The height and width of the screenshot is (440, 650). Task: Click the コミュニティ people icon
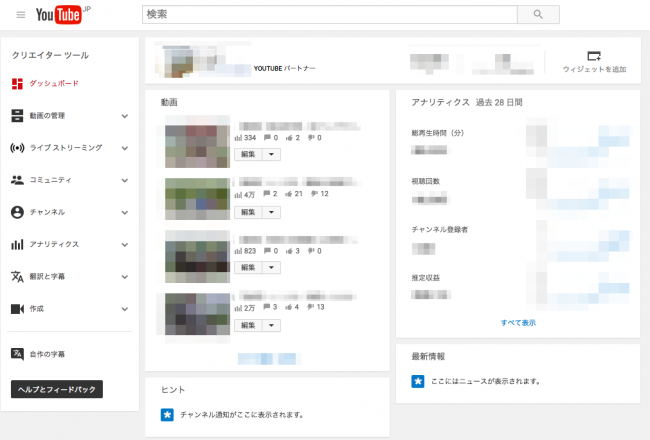pyautogui.click(x=17, y=180)
